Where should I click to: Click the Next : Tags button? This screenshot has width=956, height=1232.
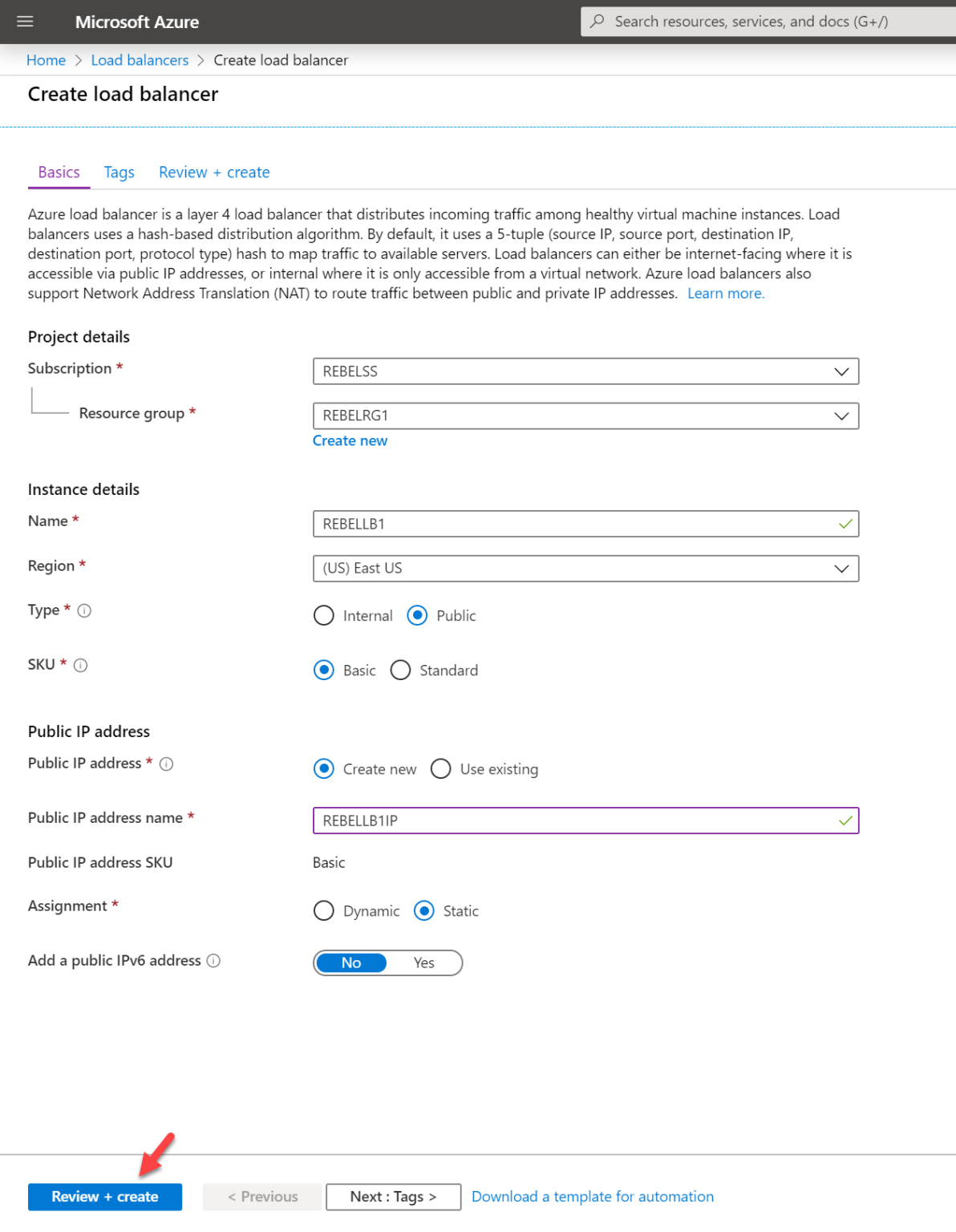392,1196
